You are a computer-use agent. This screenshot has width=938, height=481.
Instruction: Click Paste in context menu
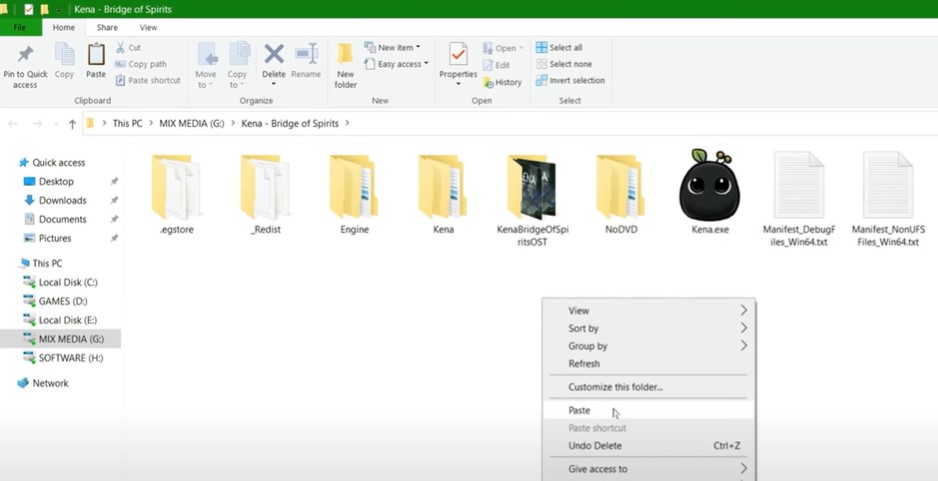pos(649,410)
